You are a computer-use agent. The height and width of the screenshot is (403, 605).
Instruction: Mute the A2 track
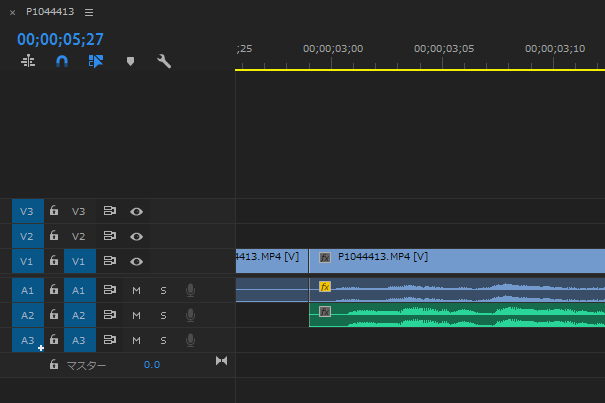136,315
